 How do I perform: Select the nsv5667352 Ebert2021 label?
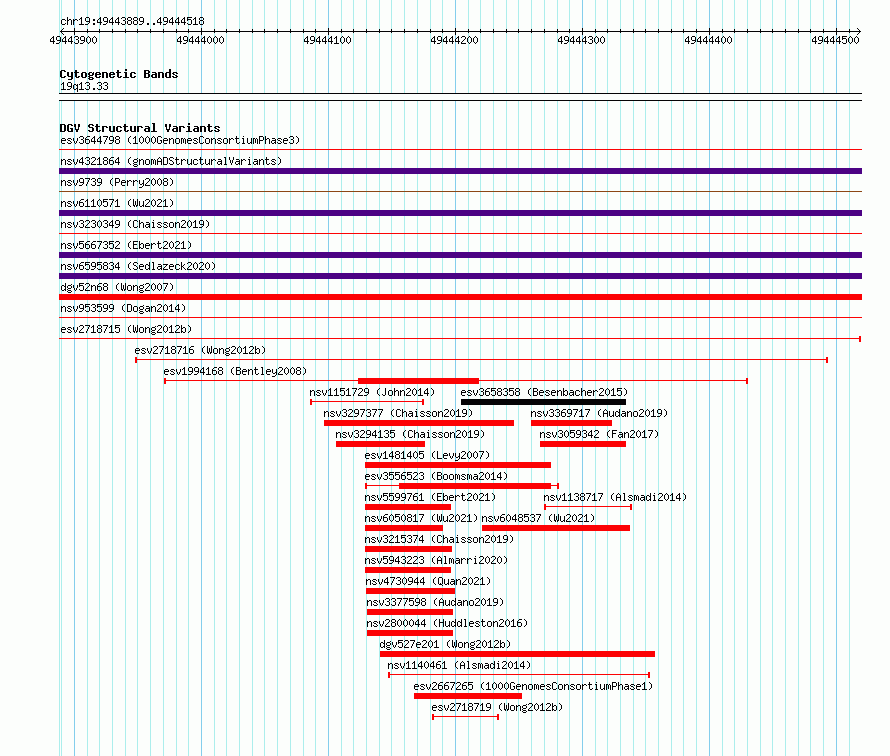click(126, 245)
